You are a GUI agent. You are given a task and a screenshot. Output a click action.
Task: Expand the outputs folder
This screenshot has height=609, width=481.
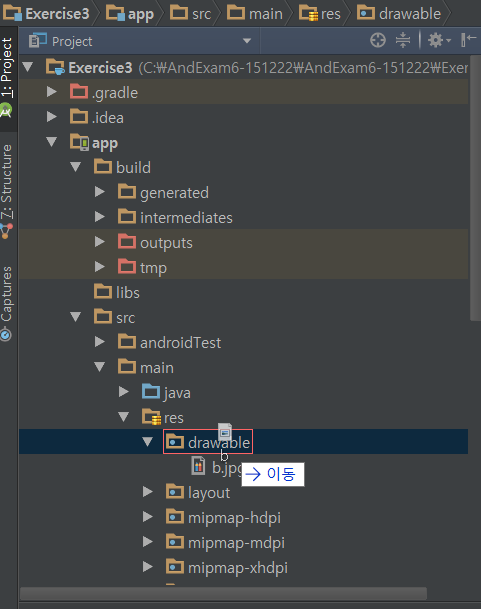coord(100,242)
